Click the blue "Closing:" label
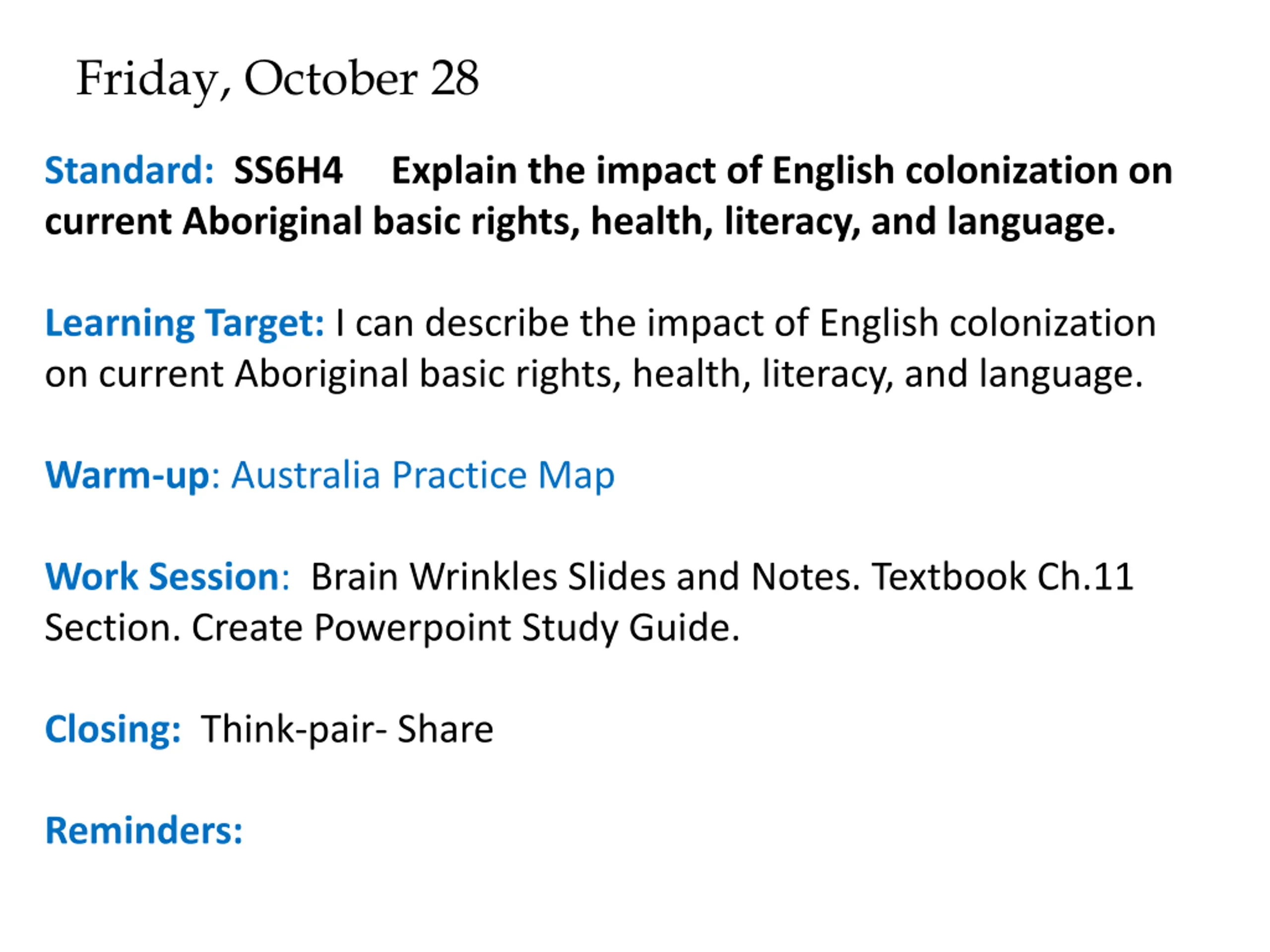 coord(113,729)
